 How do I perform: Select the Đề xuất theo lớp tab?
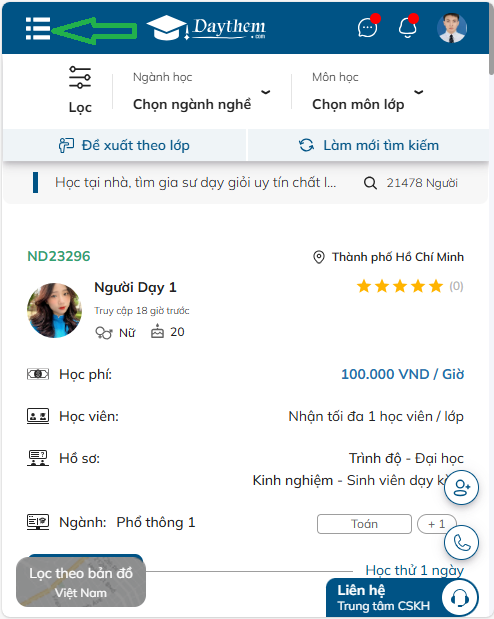click(124, 145)
